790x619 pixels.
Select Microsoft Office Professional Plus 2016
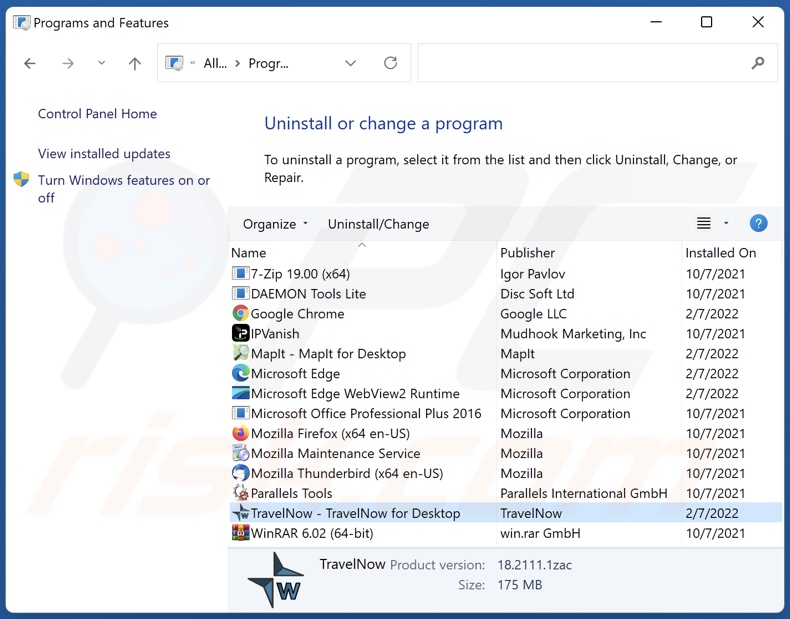click(x=366, y=414)
